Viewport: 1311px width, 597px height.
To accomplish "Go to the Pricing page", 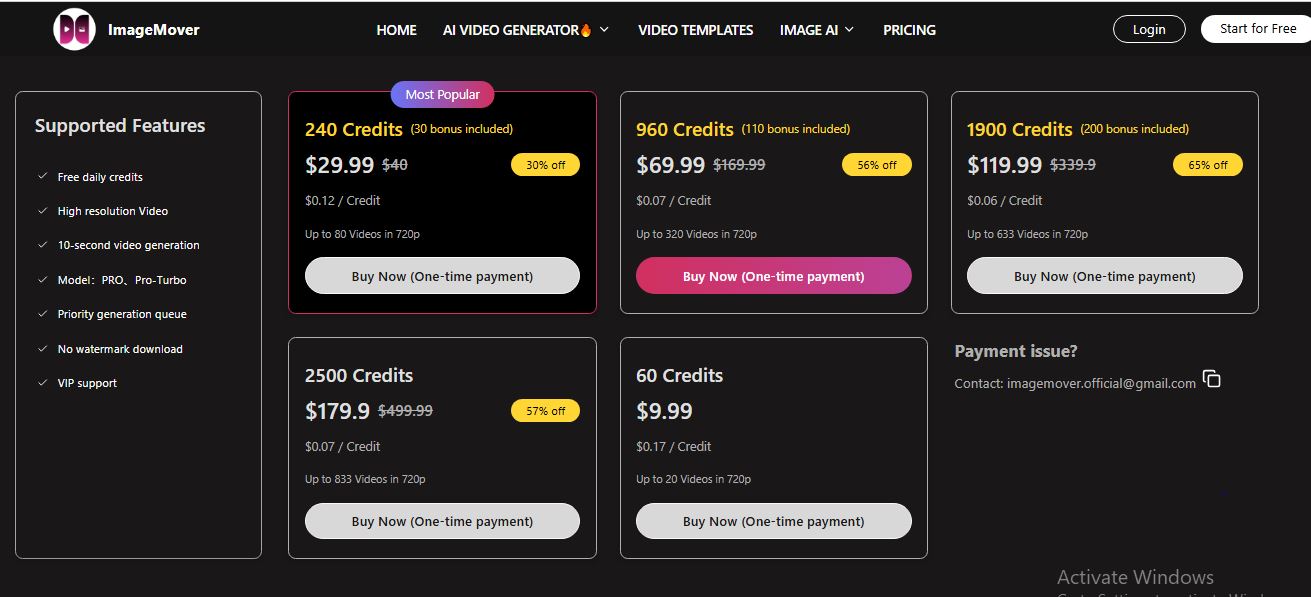I will click(909, 30).
